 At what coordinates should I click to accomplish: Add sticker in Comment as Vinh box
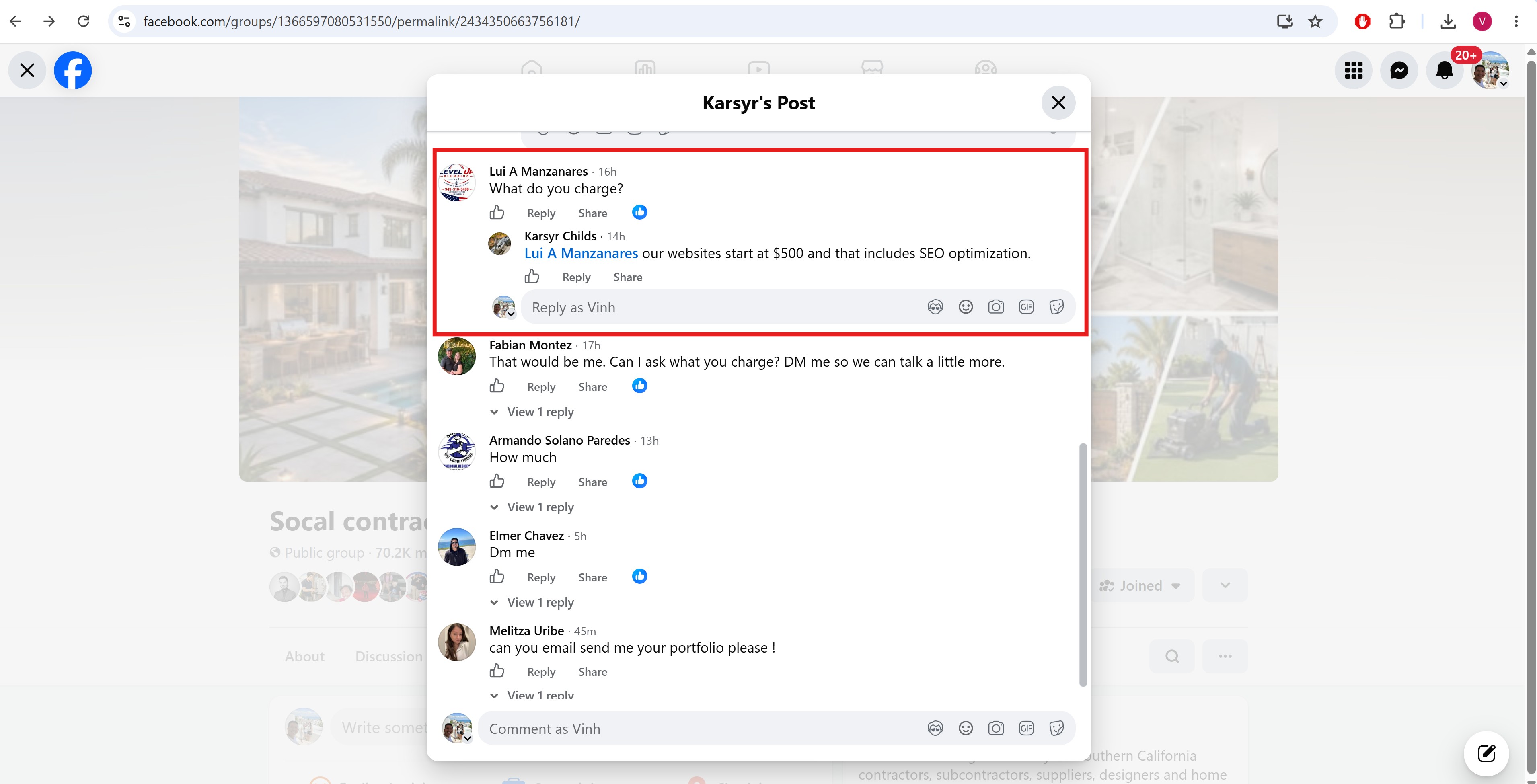pos(1057,728)
